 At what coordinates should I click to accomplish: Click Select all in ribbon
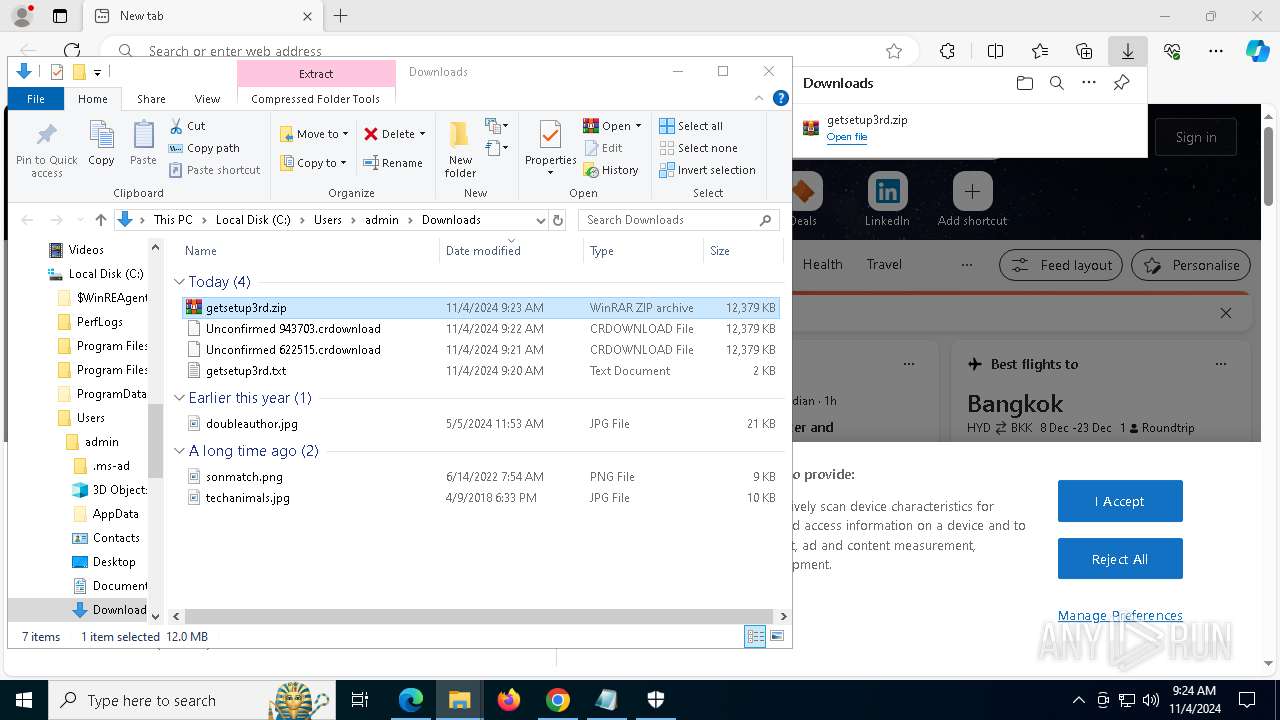(691, 126)
